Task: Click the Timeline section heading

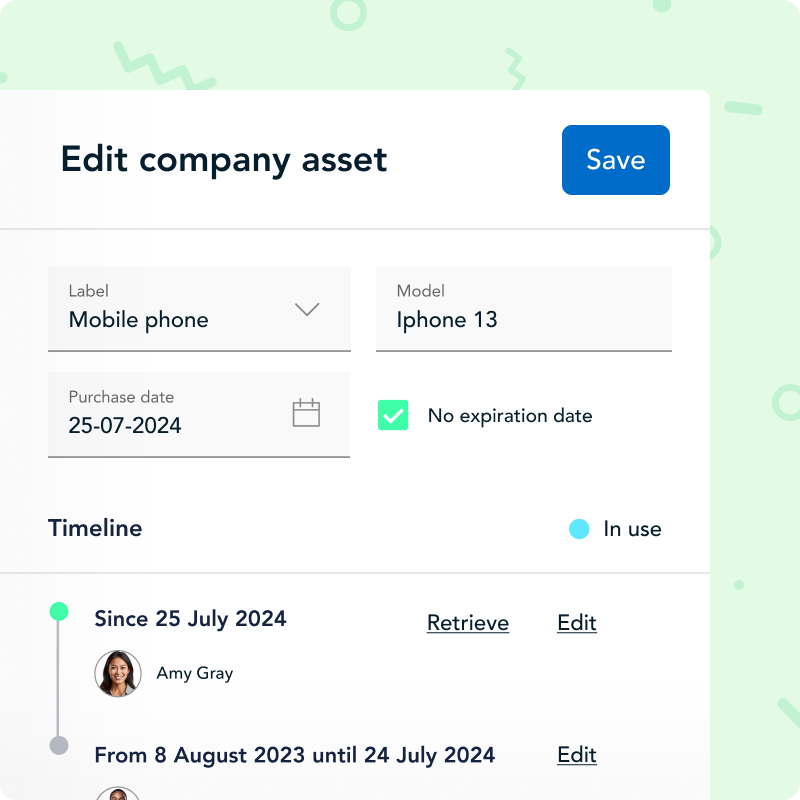Action: [95, 528]
